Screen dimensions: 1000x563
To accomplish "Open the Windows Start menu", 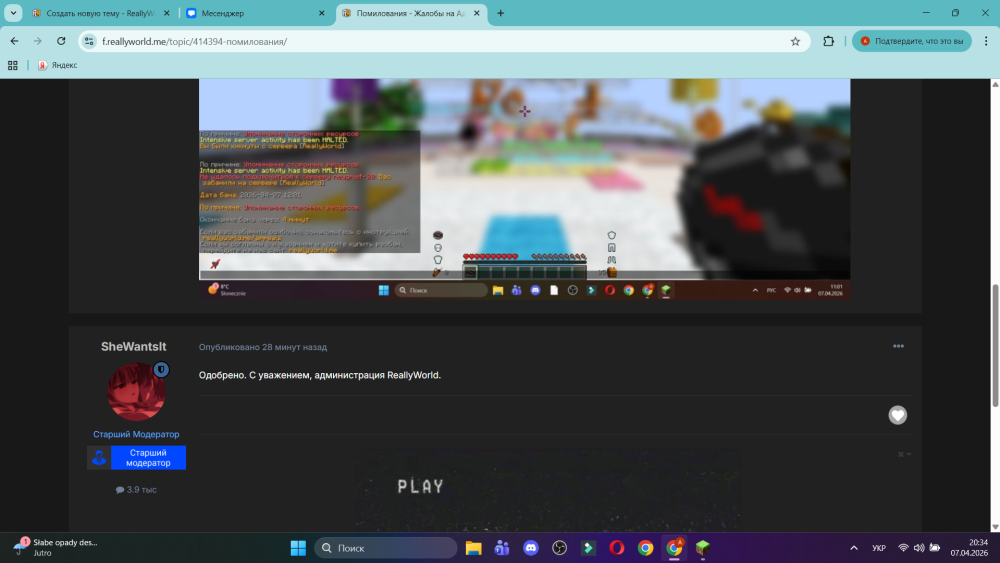I will (x=298, y=548).
